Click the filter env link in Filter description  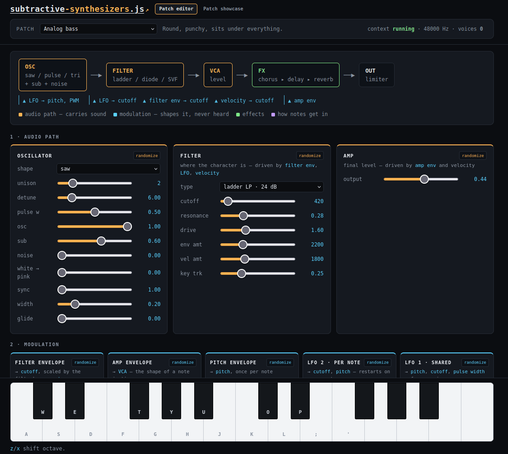[300, 165]
